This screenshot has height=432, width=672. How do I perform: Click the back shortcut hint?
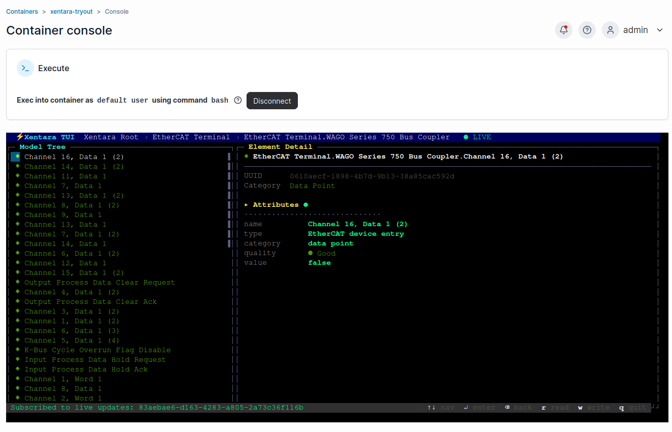[x=518, y=408]
